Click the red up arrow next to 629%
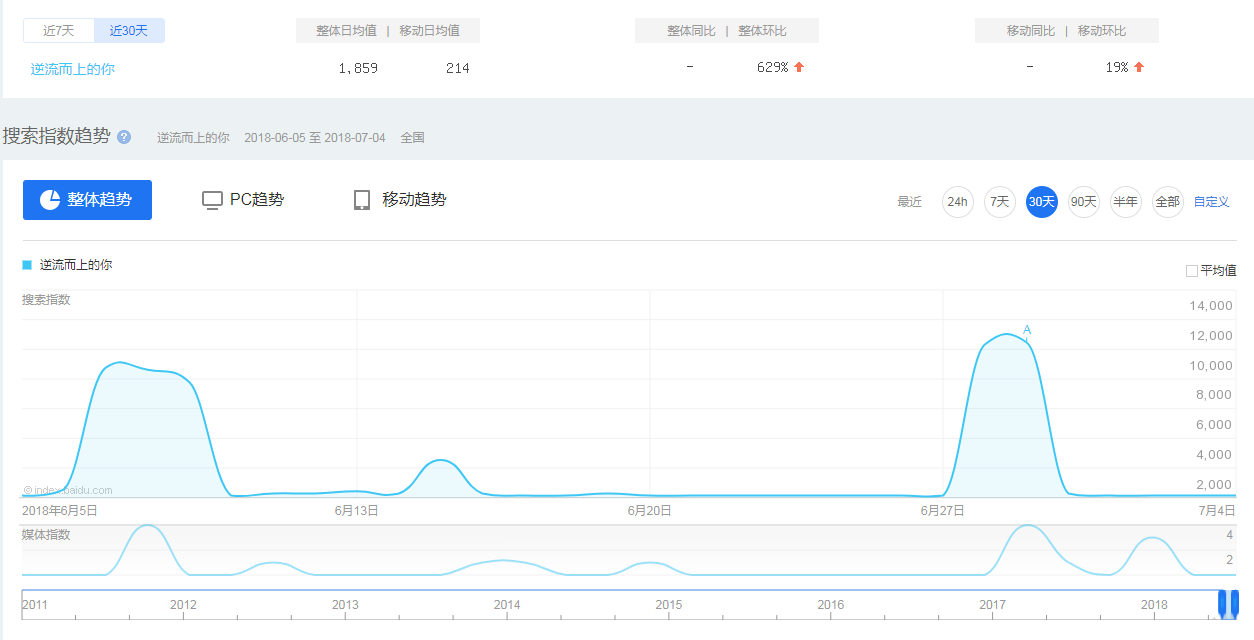Viewport: 1254px width, 640px height. [x=799, y=68]
